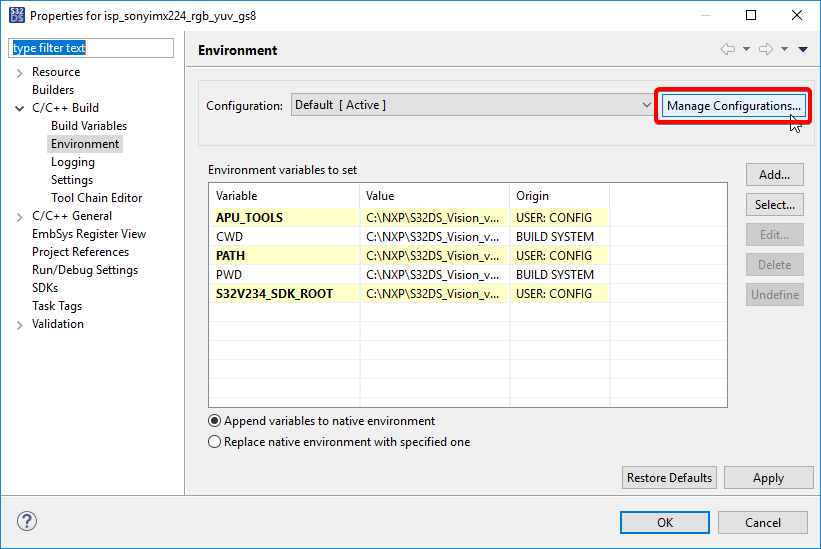The image size is (821, 549).
Task: Close the Properties window
Action: [796, 15]
